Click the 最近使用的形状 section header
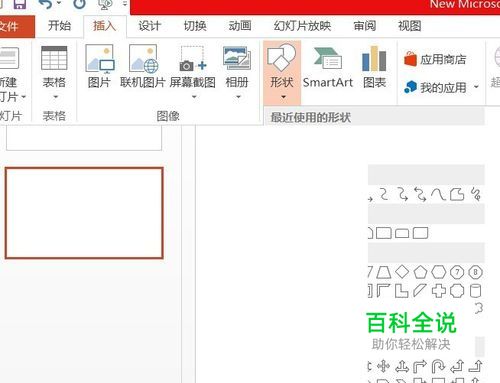This screenshot has height=383, width=500. (x=375, y=117)
